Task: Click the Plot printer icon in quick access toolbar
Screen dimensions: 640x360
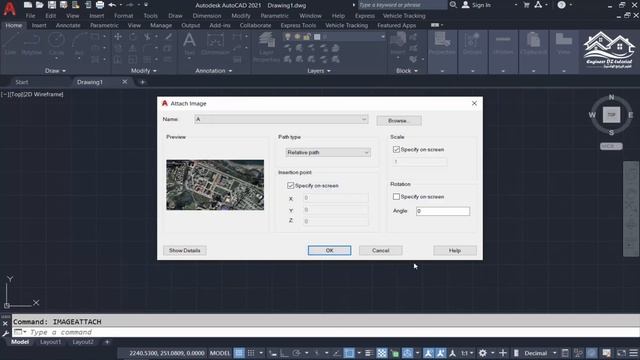Action: pyautogui.click(x=100, y=5)
